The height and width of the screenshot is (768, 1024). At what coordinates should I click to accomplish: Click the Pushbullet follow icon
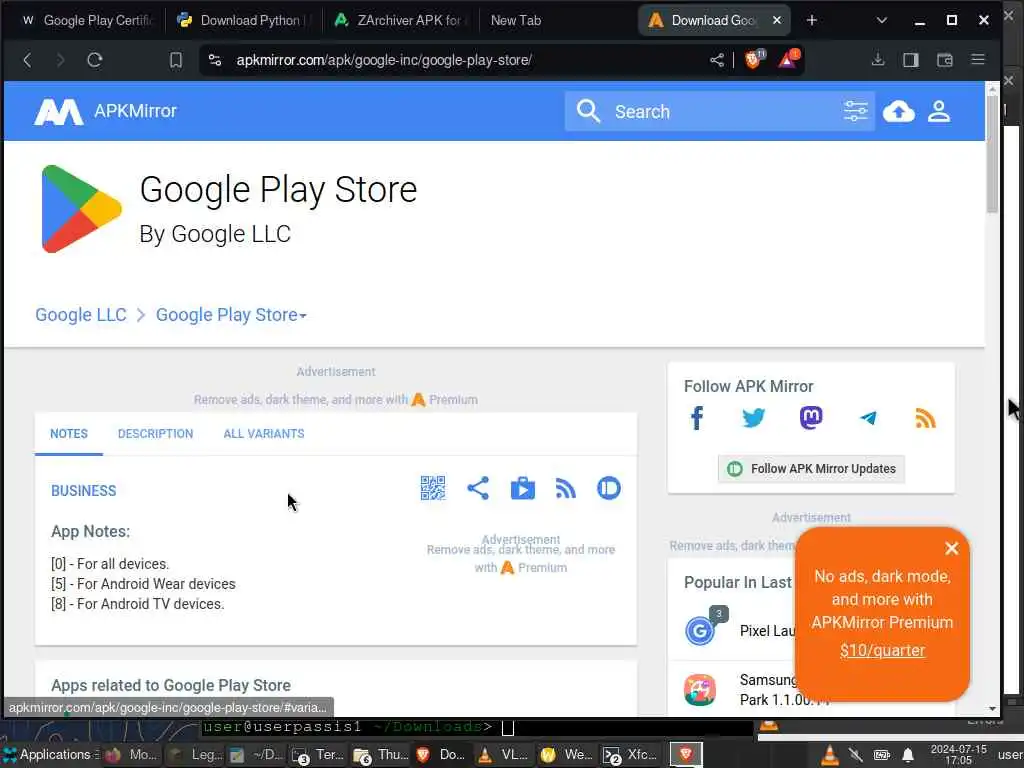[609, 488]
